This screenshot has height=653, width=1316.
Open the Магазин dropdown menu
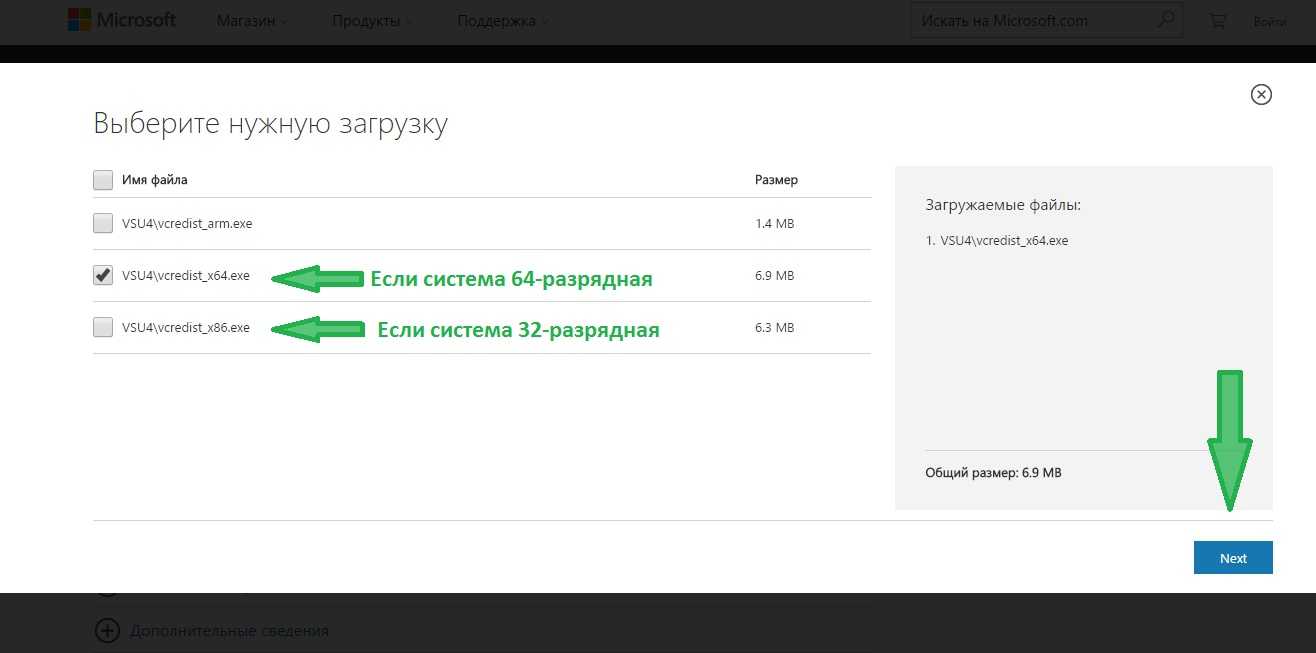[x=252, y=21]
